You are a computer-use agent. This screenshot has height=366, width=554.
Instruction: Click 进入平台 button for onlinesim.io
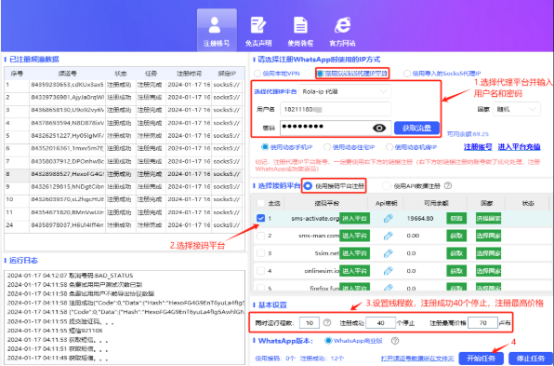pos(354,271)
